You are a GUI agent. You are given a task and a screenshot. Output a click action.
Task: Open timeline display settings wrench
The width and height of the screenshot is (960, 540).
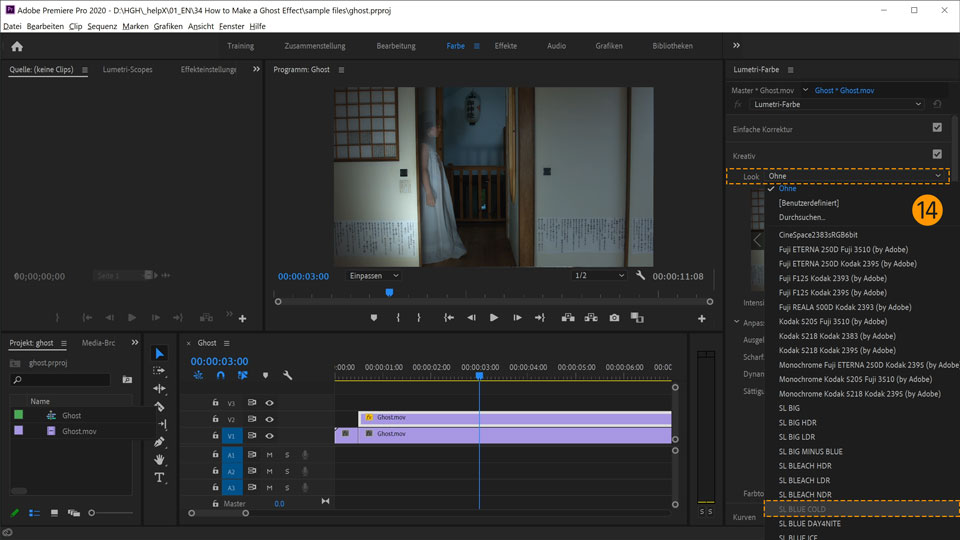pos(288,375)
